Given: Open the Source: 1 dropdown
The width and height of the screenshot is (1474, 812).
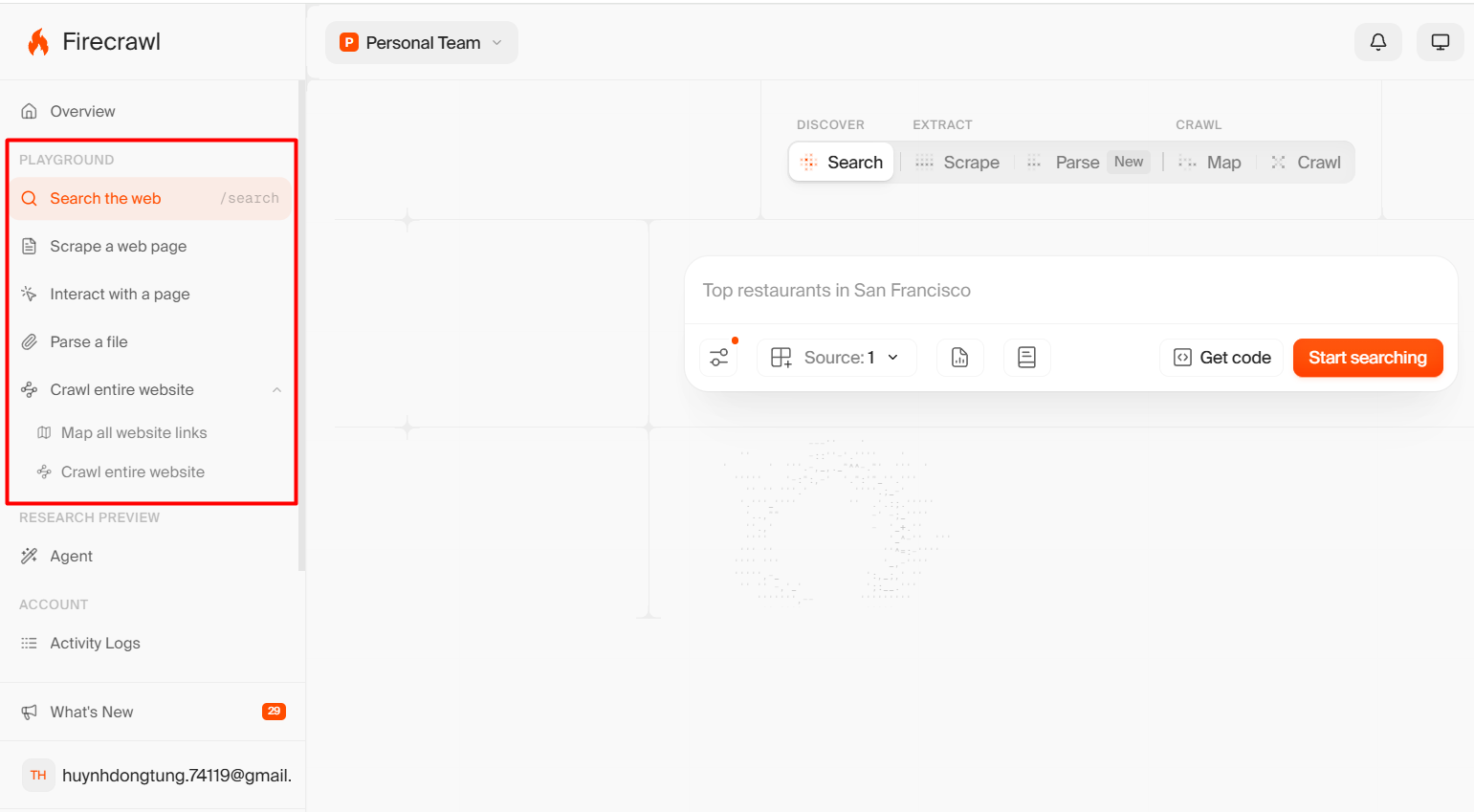Looking at the screenshot, I should click(837, 358).
